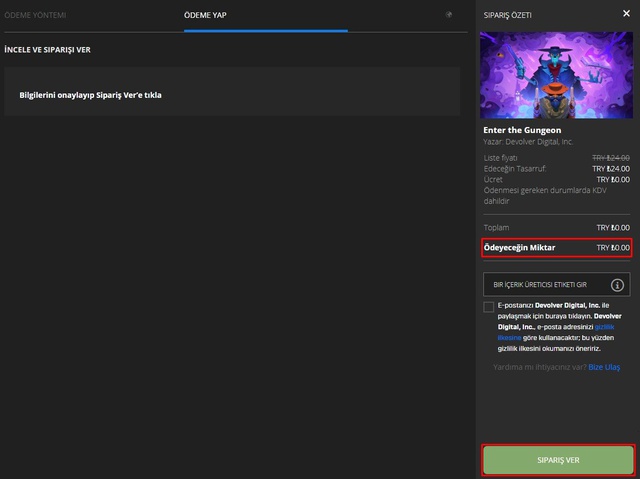Open the creator tag info icon
This screenshot has height=479, width=640.
[x=617, y=285]
